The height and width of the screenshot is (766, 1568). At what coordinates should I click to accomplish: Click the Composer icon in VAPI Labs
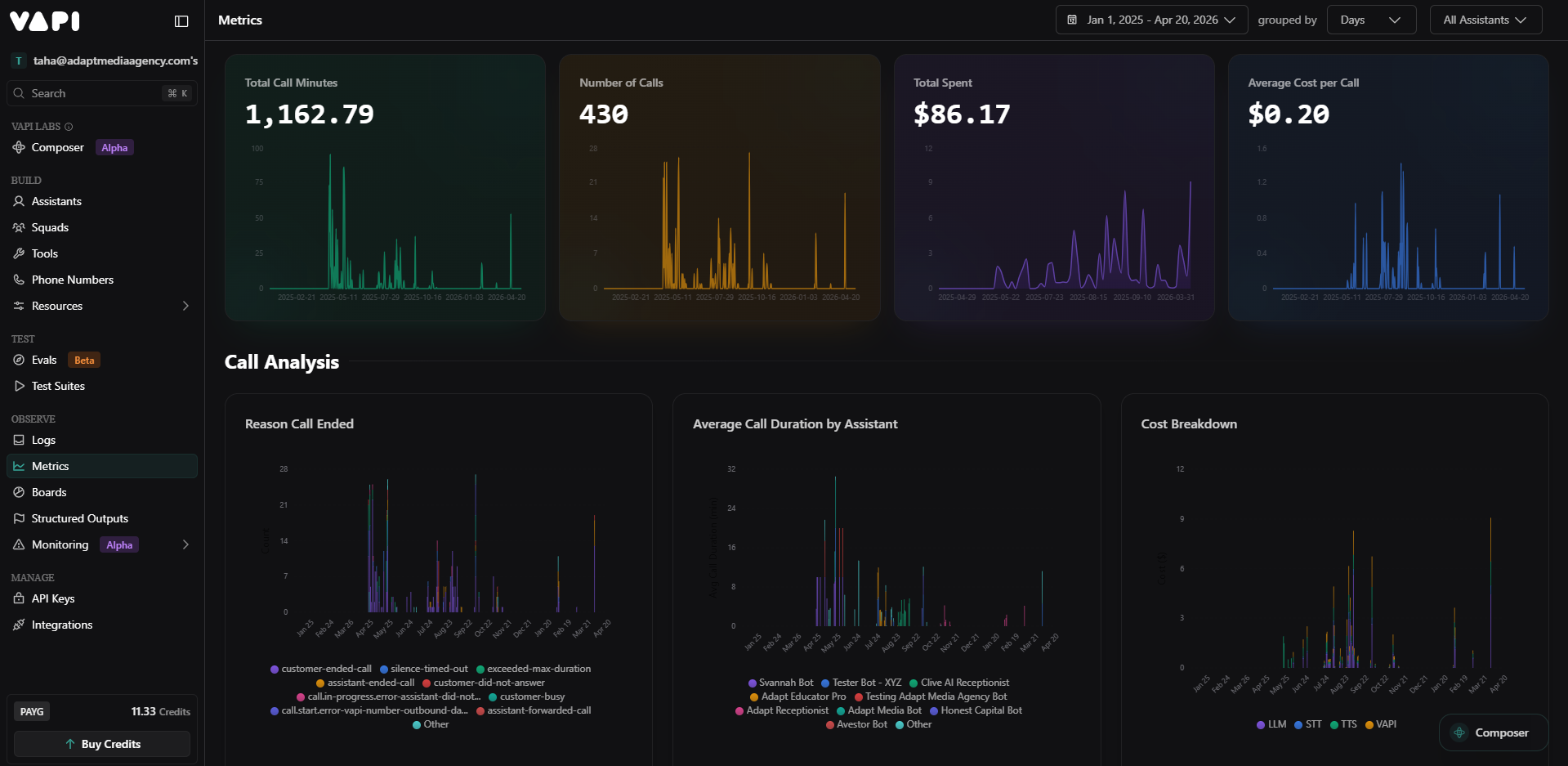pos(19,147)
